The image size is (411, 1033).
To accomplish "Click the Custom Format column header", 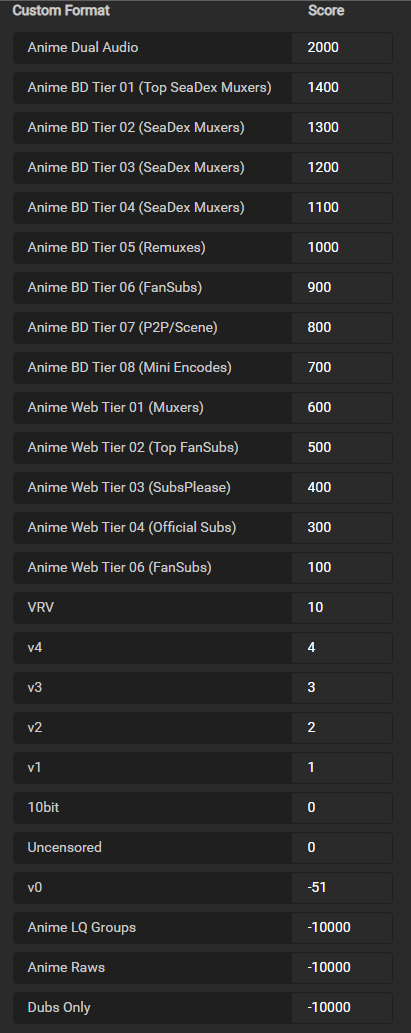I will 61,11.
